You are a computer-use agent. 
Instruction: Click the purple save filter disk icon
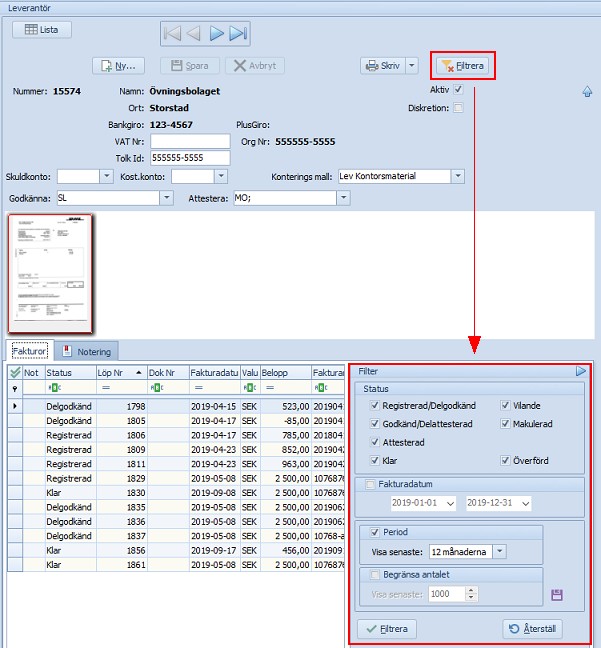pyautogui.click(x=557, y=595)
